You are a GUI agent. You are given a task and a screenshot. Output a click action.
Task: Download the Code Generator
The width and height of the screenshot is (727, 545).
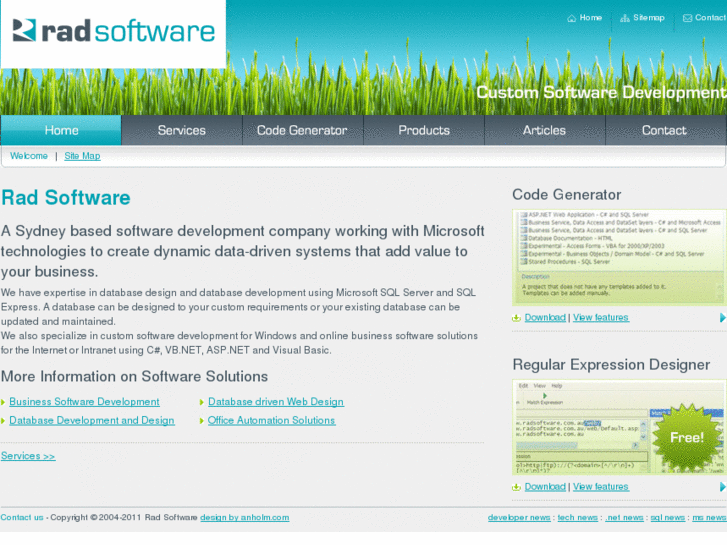click(545, 318)
